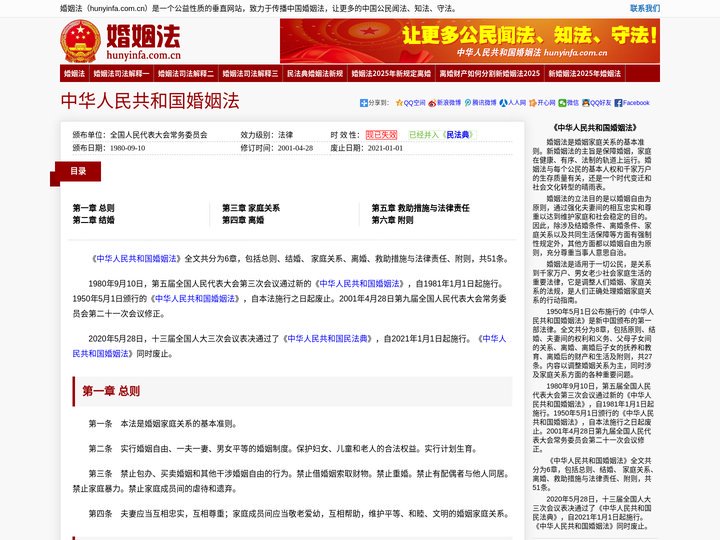
Task: Click the sidebar heading 《中华人民共和国婚姻法》
Action: point(595,128)
